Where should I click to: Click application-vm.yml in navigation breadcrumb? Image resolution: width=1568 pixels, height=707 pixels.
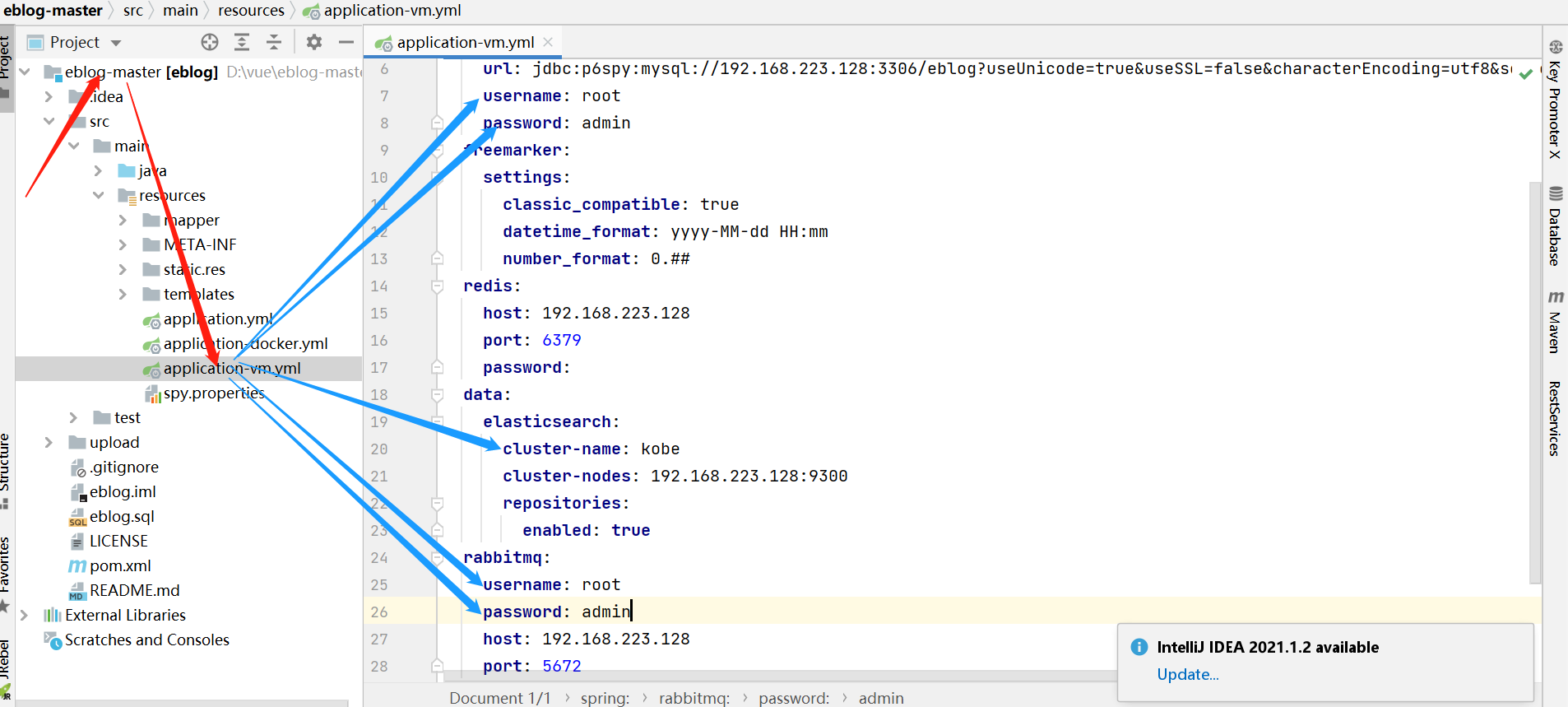392,11
